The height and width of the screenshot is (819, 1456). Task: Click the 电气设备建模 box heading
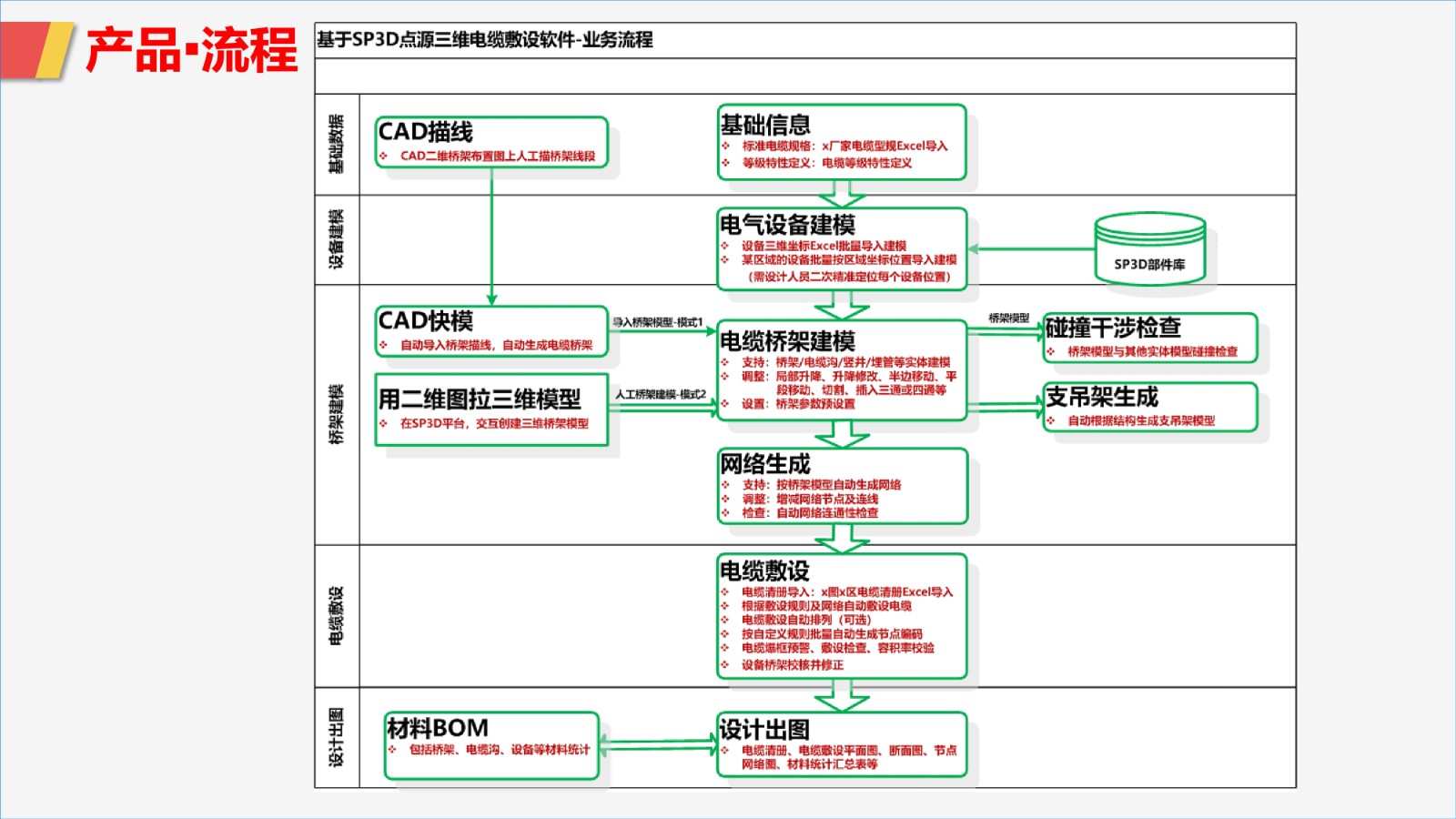click(x=788, y=224)
